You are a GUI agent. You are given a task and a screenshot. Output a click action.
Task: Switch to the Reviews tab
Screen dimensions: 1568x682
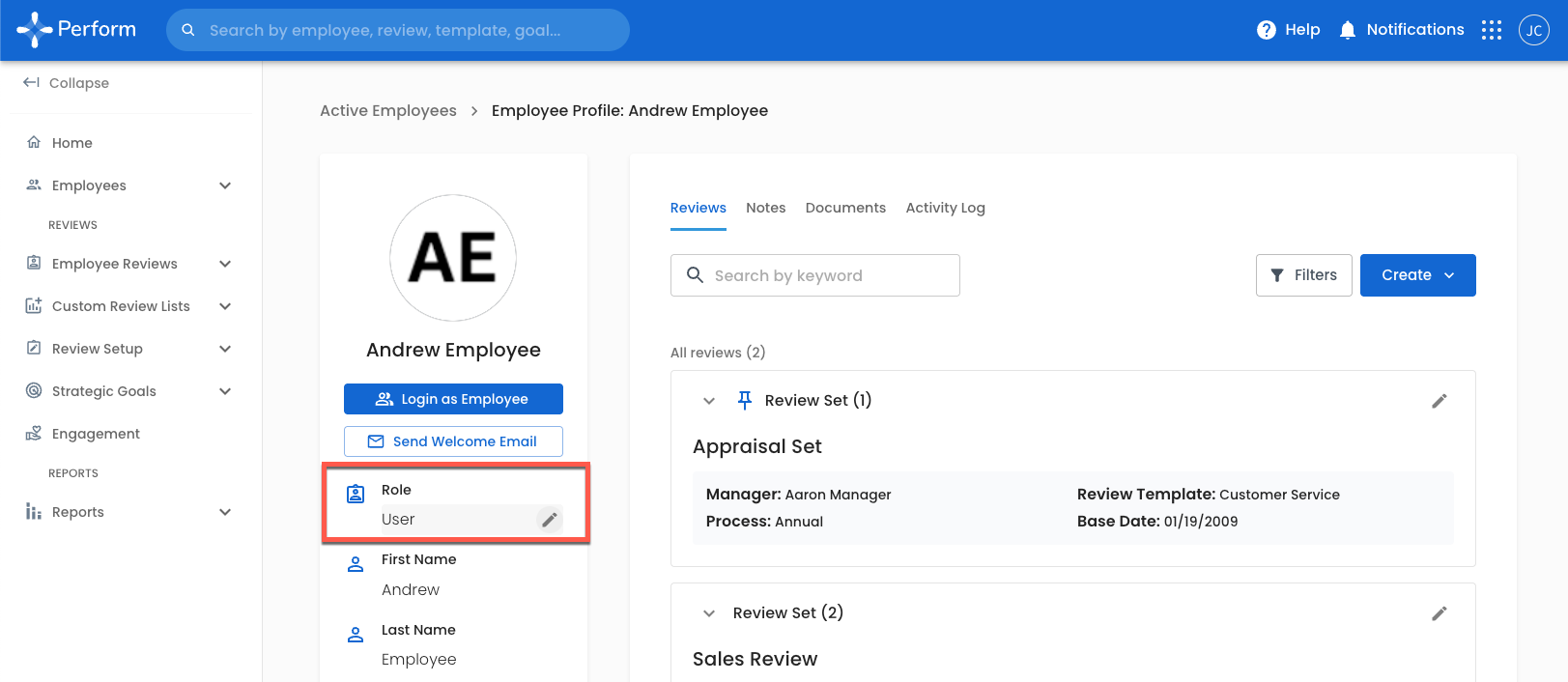click(698, 208)
